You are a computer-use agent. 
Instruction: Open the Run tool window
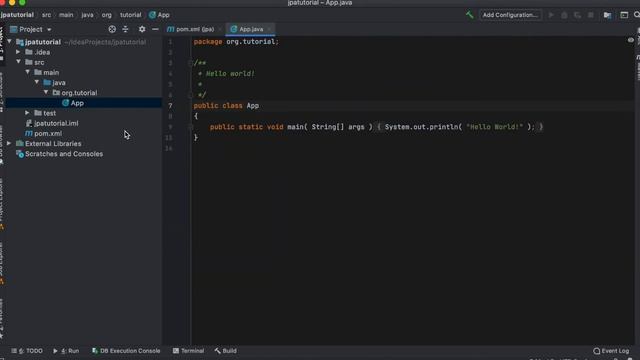pos(66,351)
